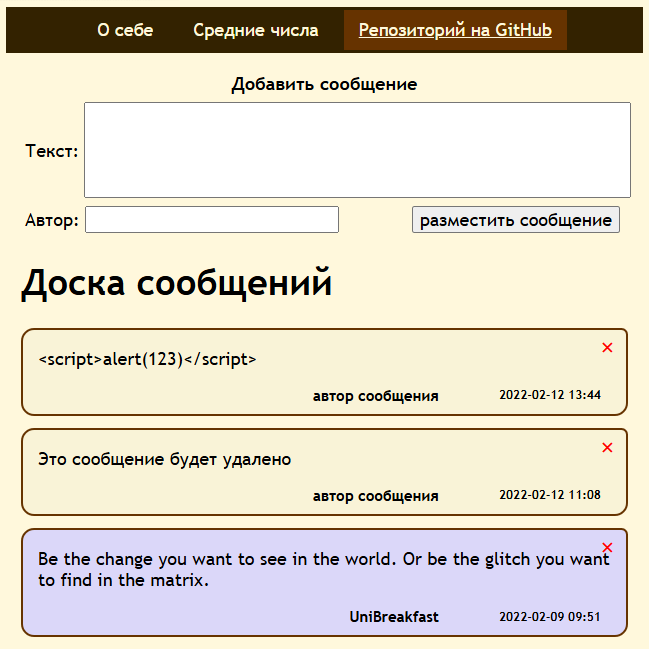Click the 'Автор:' label
This screenshot has height=649, width=649.
52,220
